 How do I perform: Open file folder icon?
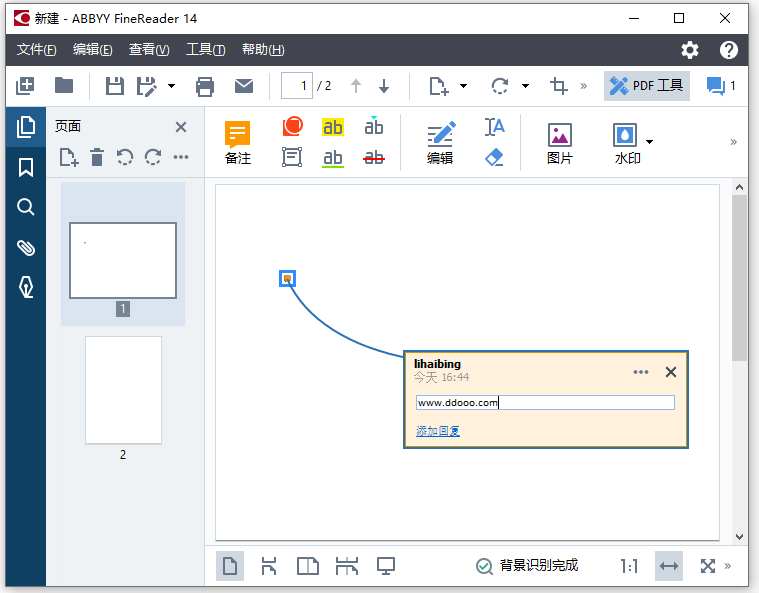coord(64,86)
